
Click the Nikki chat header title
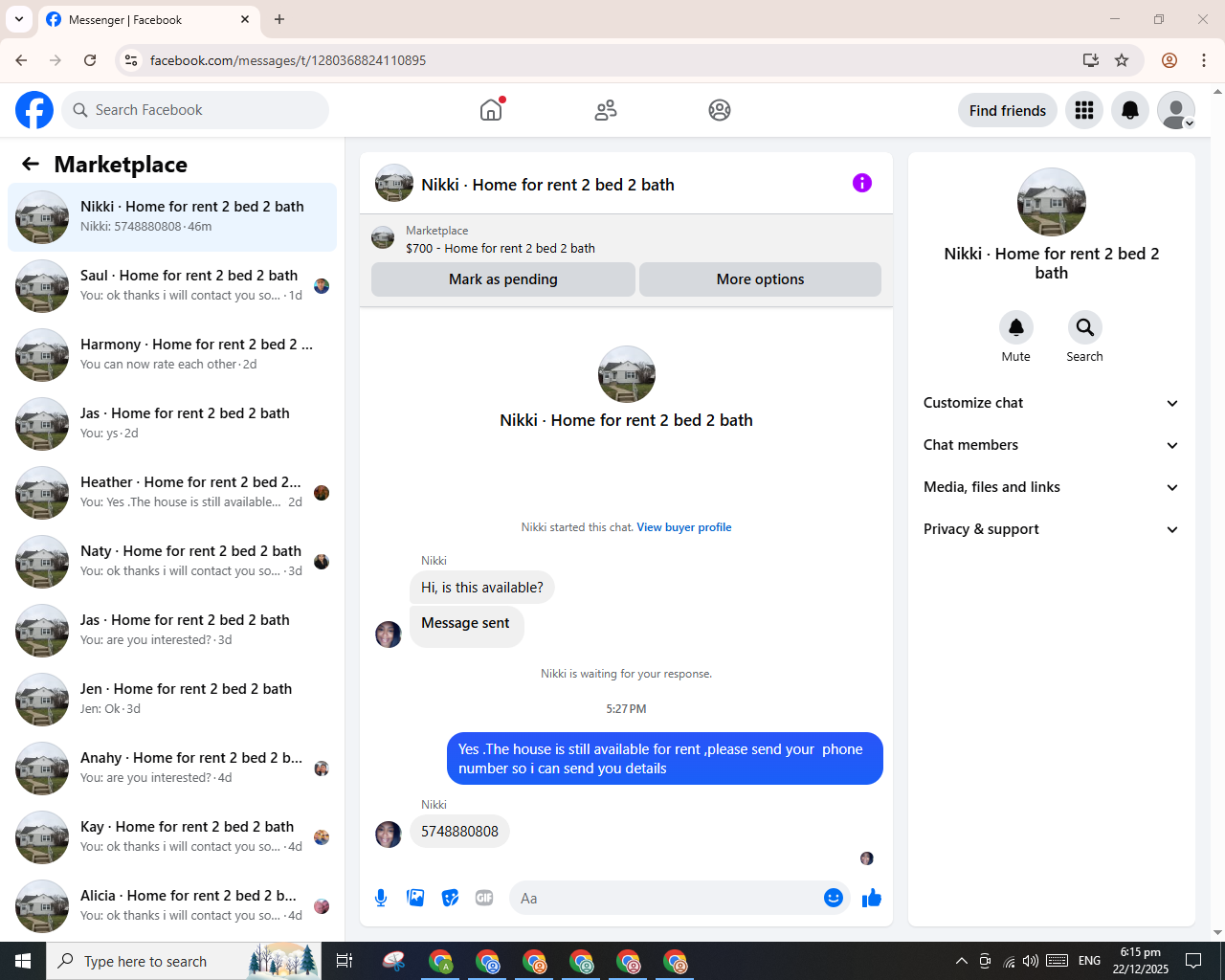click(x=547, y=185)
